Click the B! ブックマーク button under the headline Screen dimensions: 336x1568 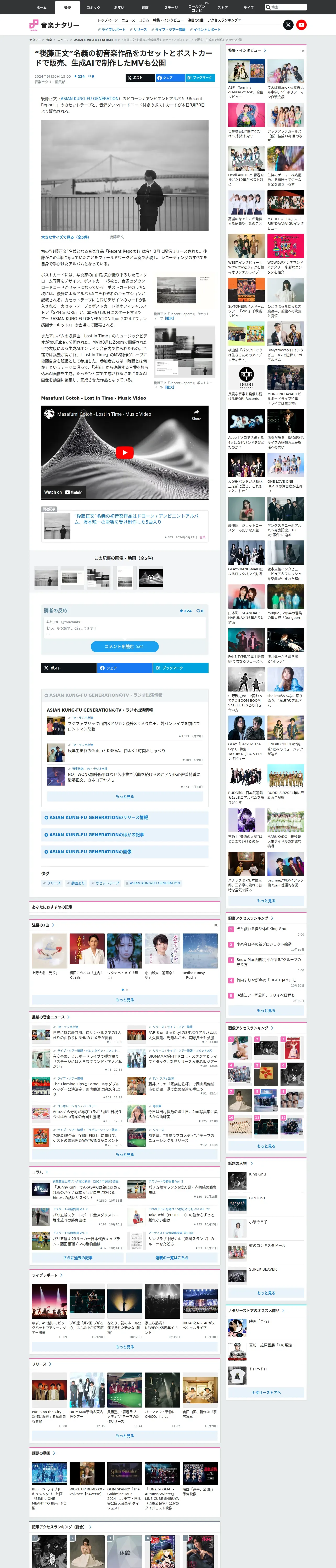click(x=199, y=78)
